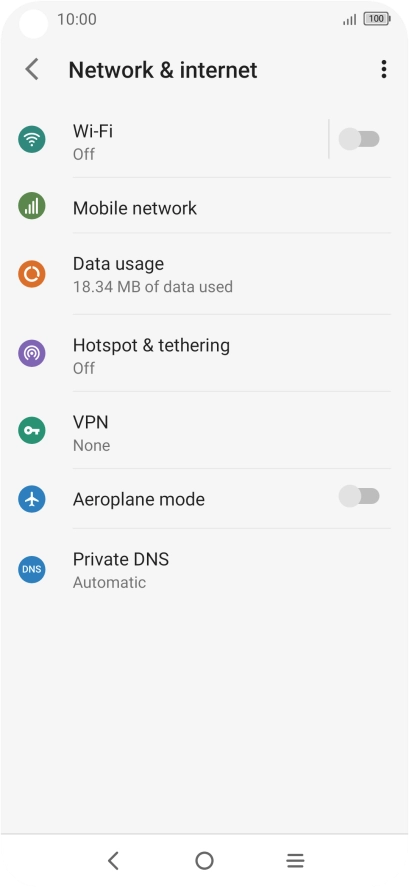Tap the recent apps menu button

pos(295,861)
